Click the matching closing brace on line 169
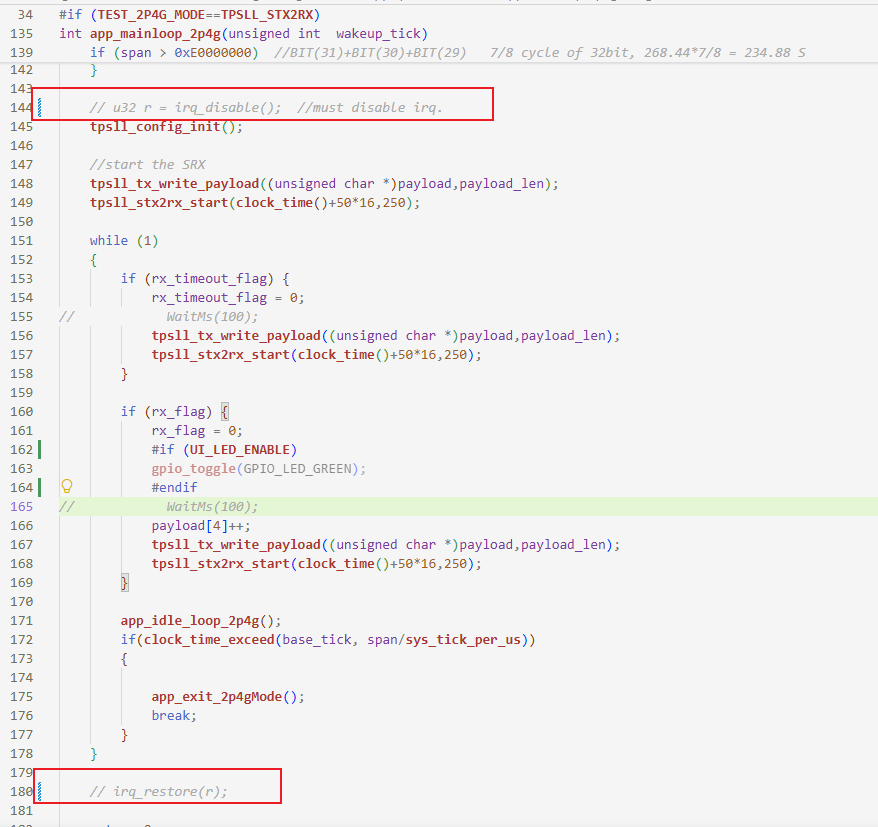The width and height of the screenshot is (878, 827). click(x=124, y=583)
